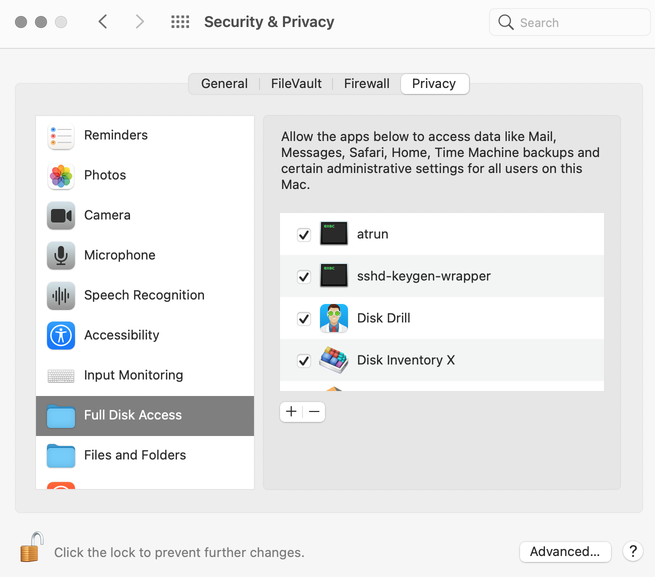Select Reminders in privacy list

[x=116, y=135]
